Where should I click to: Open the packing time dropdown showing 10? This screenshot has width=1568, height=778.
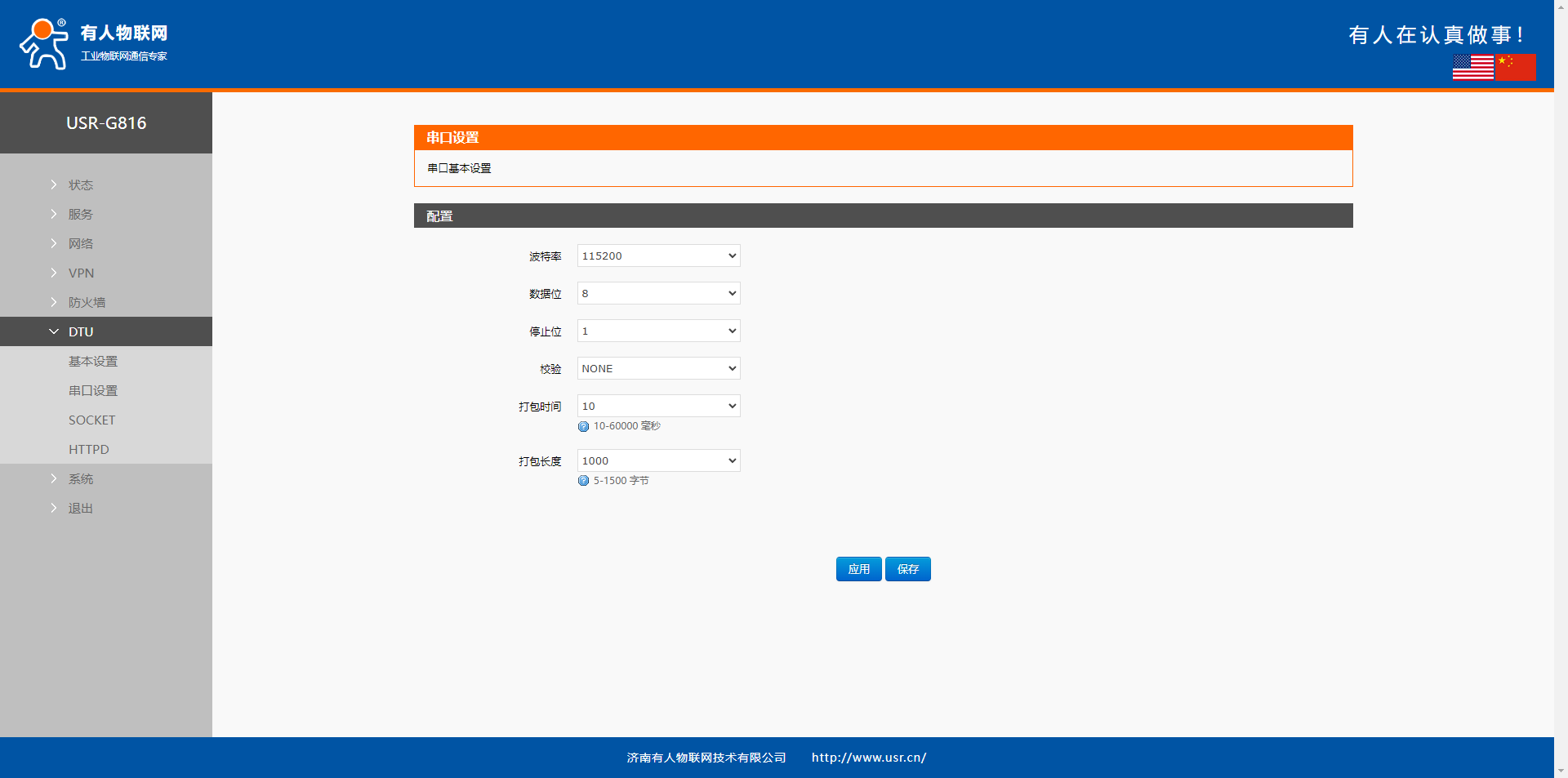point(658,407)
